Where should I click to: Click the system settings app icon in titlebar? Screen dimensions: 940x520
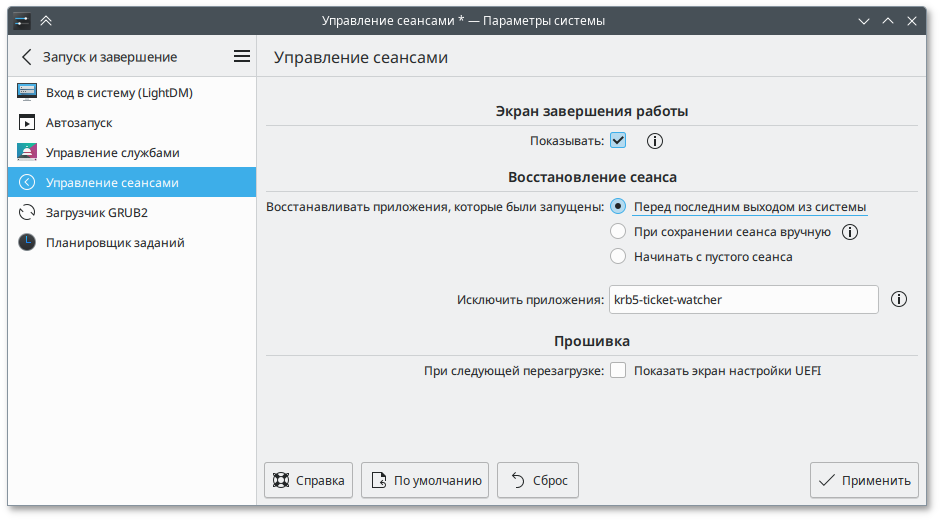click(22, 21)
